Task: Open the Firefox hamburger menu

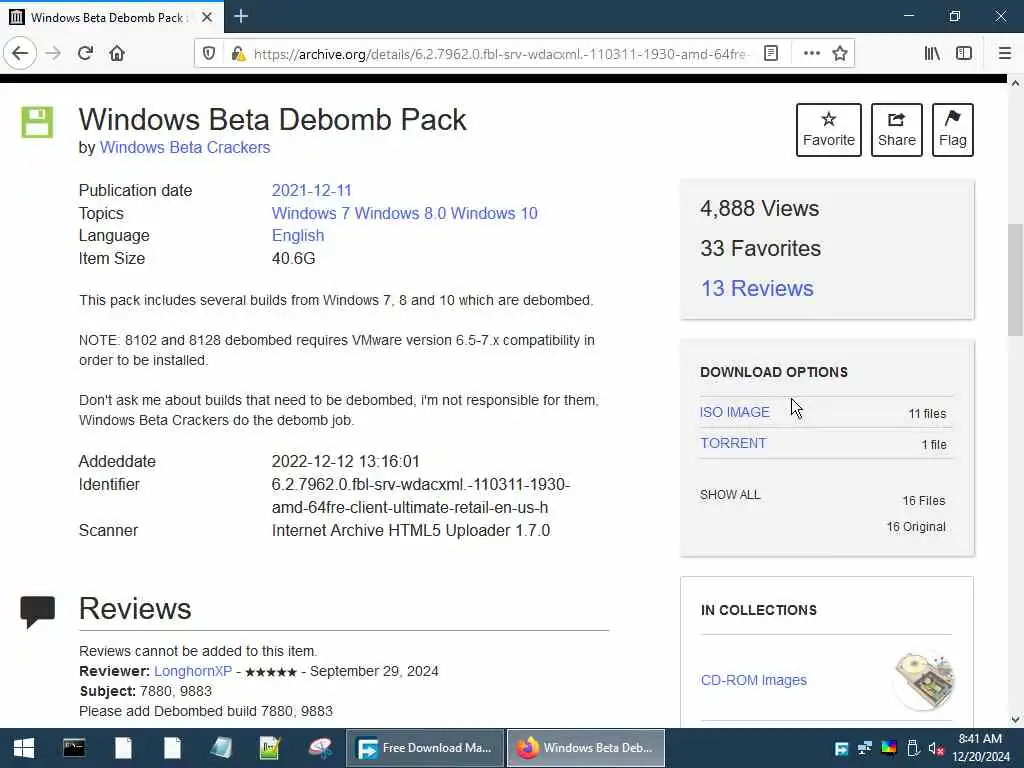Action: (x=1004, y=54)
